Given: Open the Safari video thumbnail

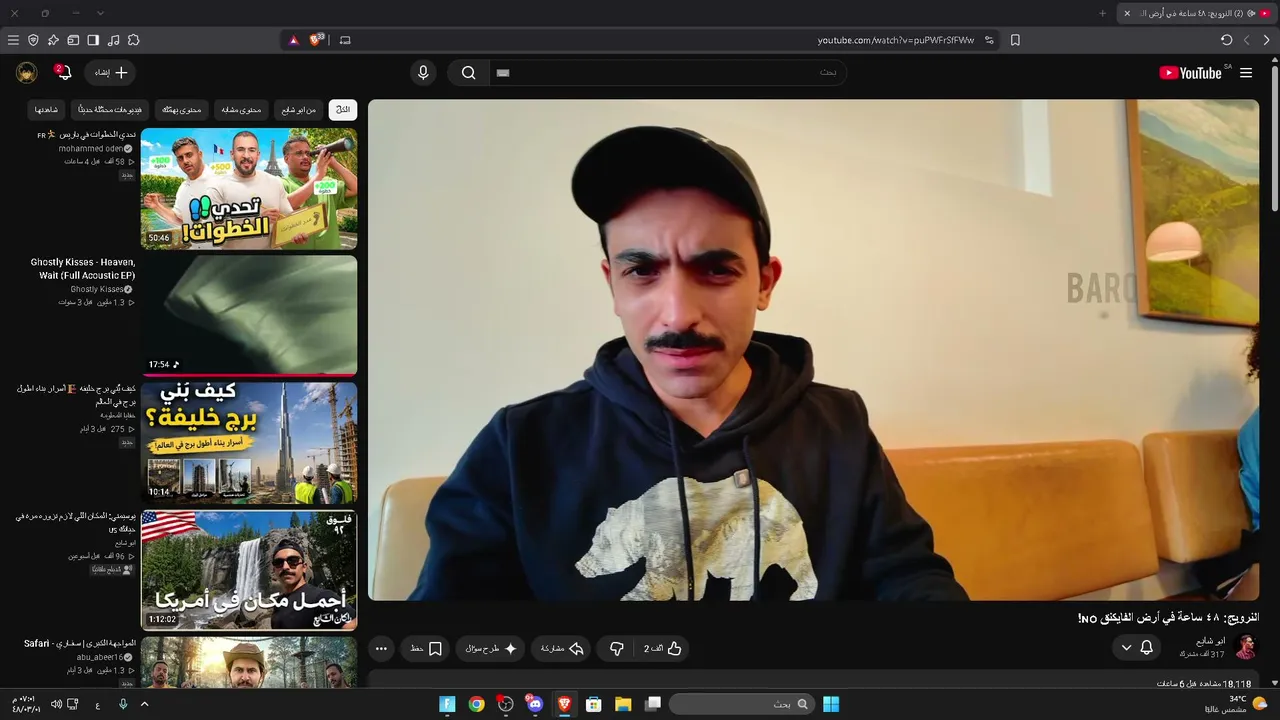Looking at the screenshot, I should click(x=249, y=662).
